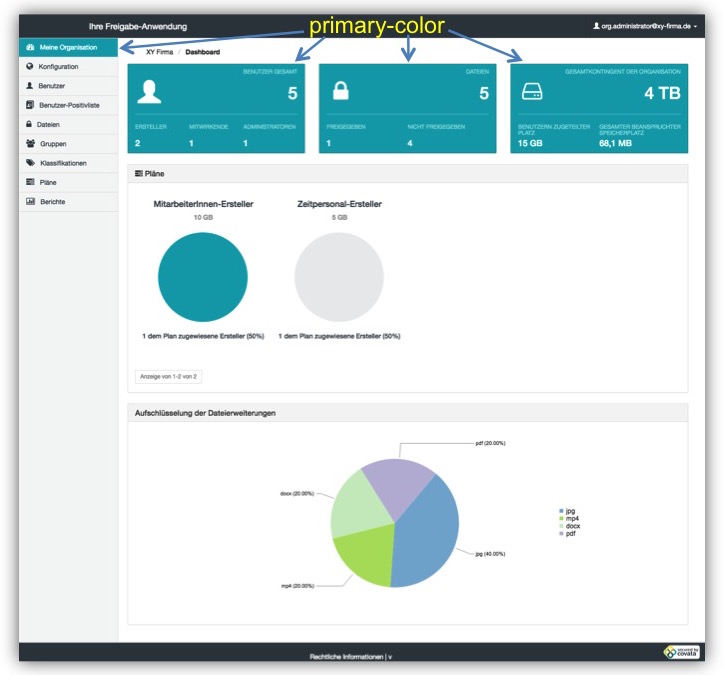The height and width of the screenshot is (675, 724).
Task: Click the '68,1 MB' used storage value
Action: point(615,144)
